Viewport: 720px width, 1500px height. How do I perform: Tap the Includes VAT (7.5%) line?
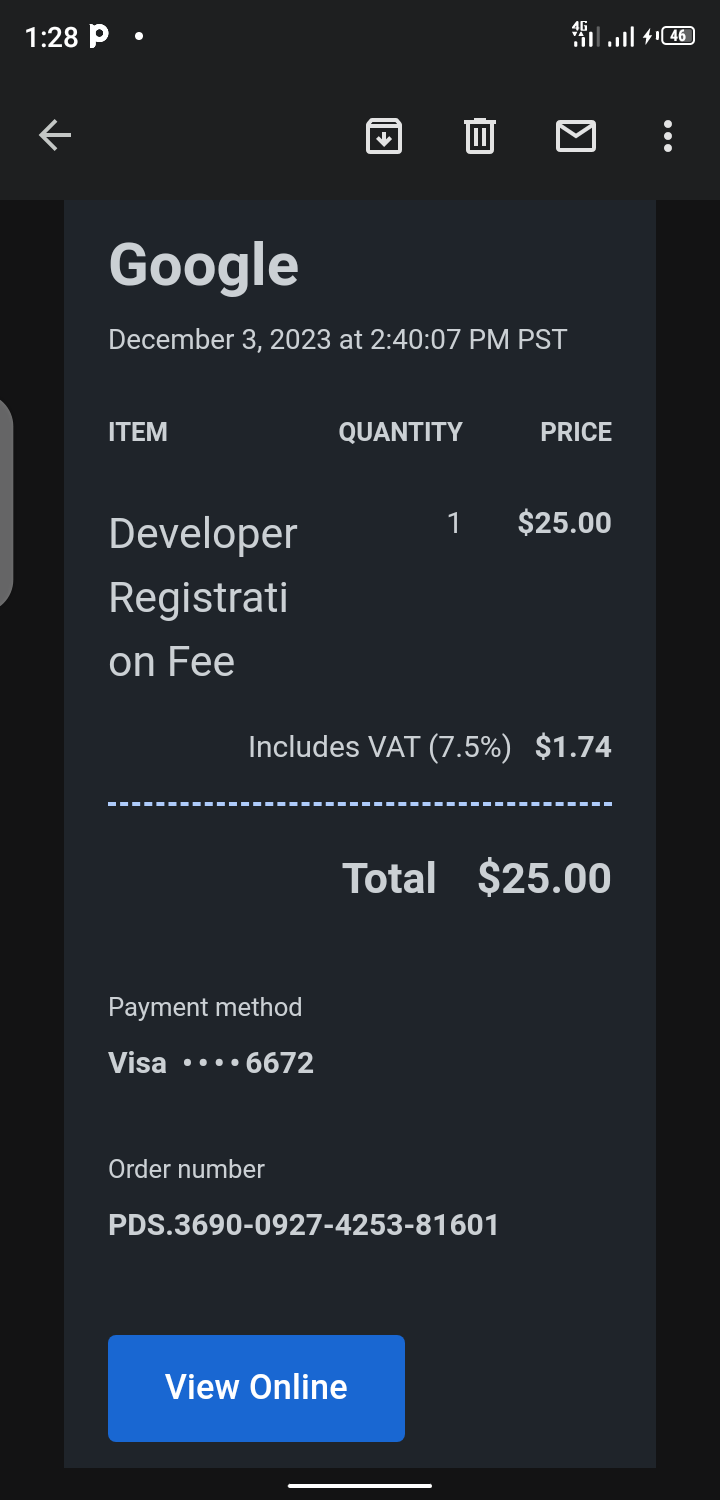click(x=380, y=747)
